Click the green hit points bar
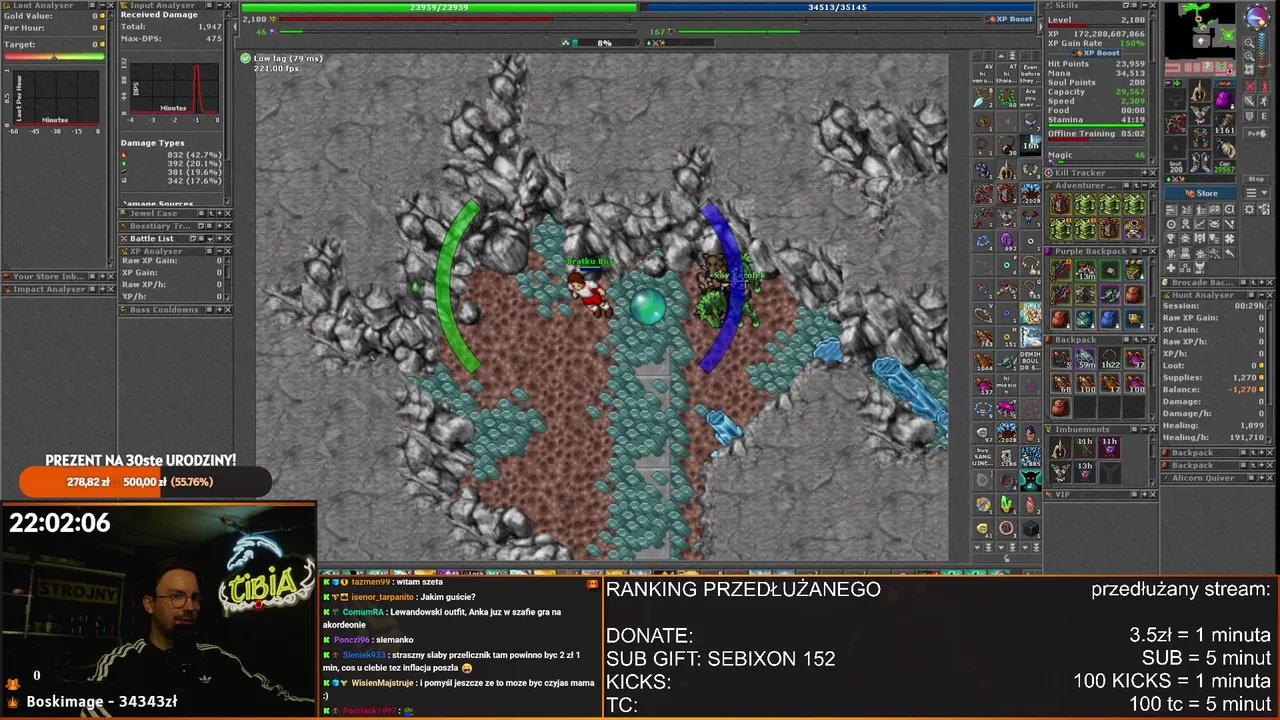Viewport: 1280px width, 720px height. [438, 7]
